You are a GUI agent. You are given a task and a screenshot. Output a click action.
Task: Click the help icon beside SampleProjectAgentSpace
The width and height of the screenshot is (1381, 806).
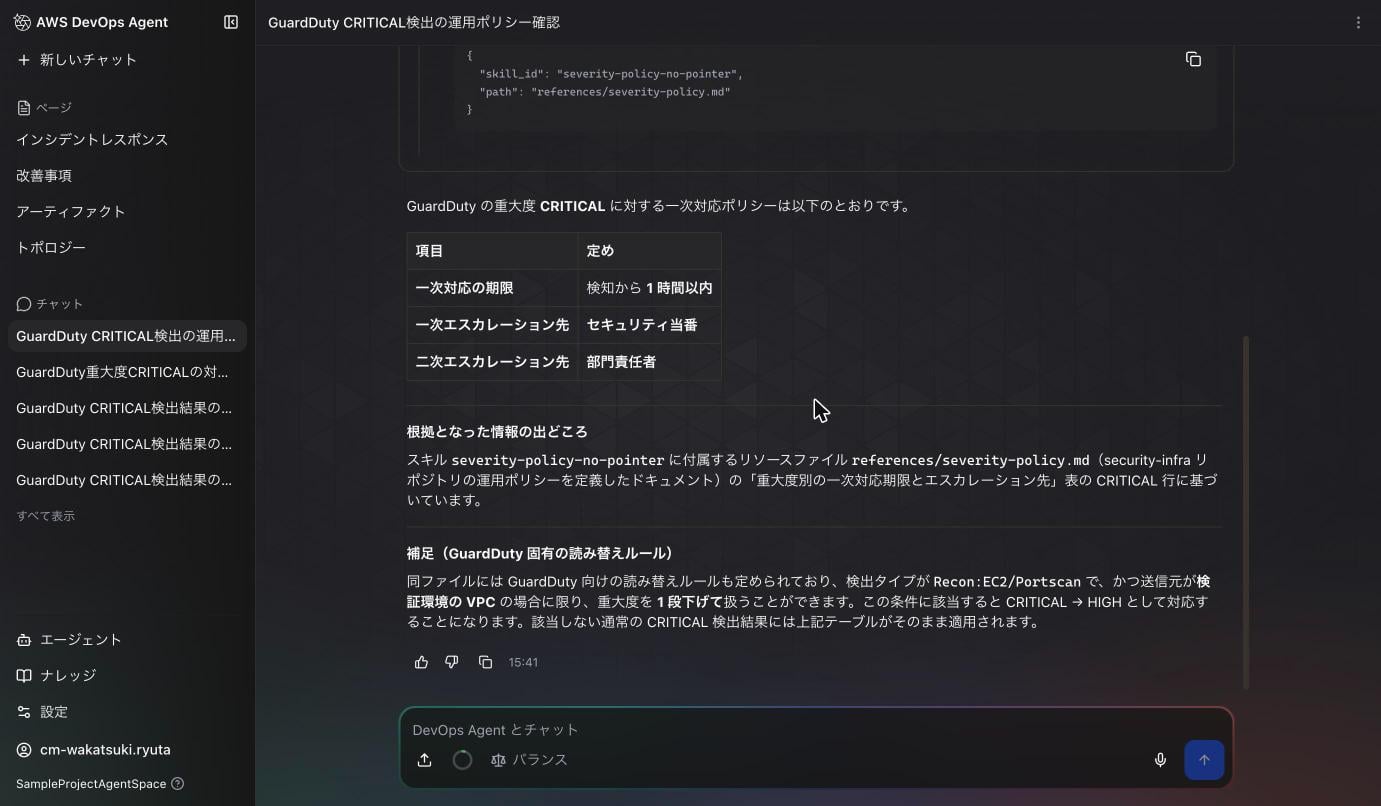[178, 784]
